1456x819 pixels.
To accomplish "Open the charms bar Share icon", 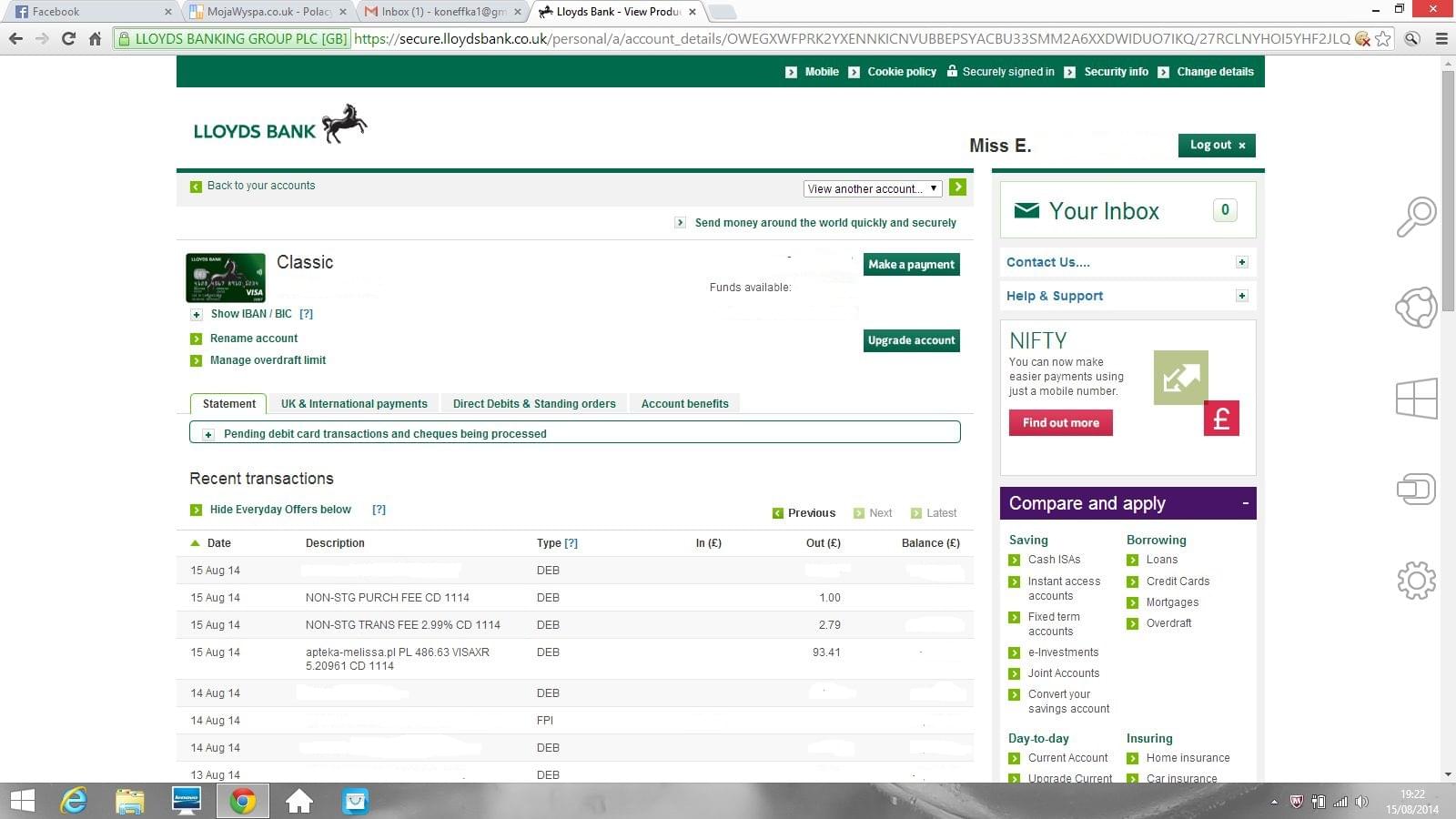I will (1416, 307).
